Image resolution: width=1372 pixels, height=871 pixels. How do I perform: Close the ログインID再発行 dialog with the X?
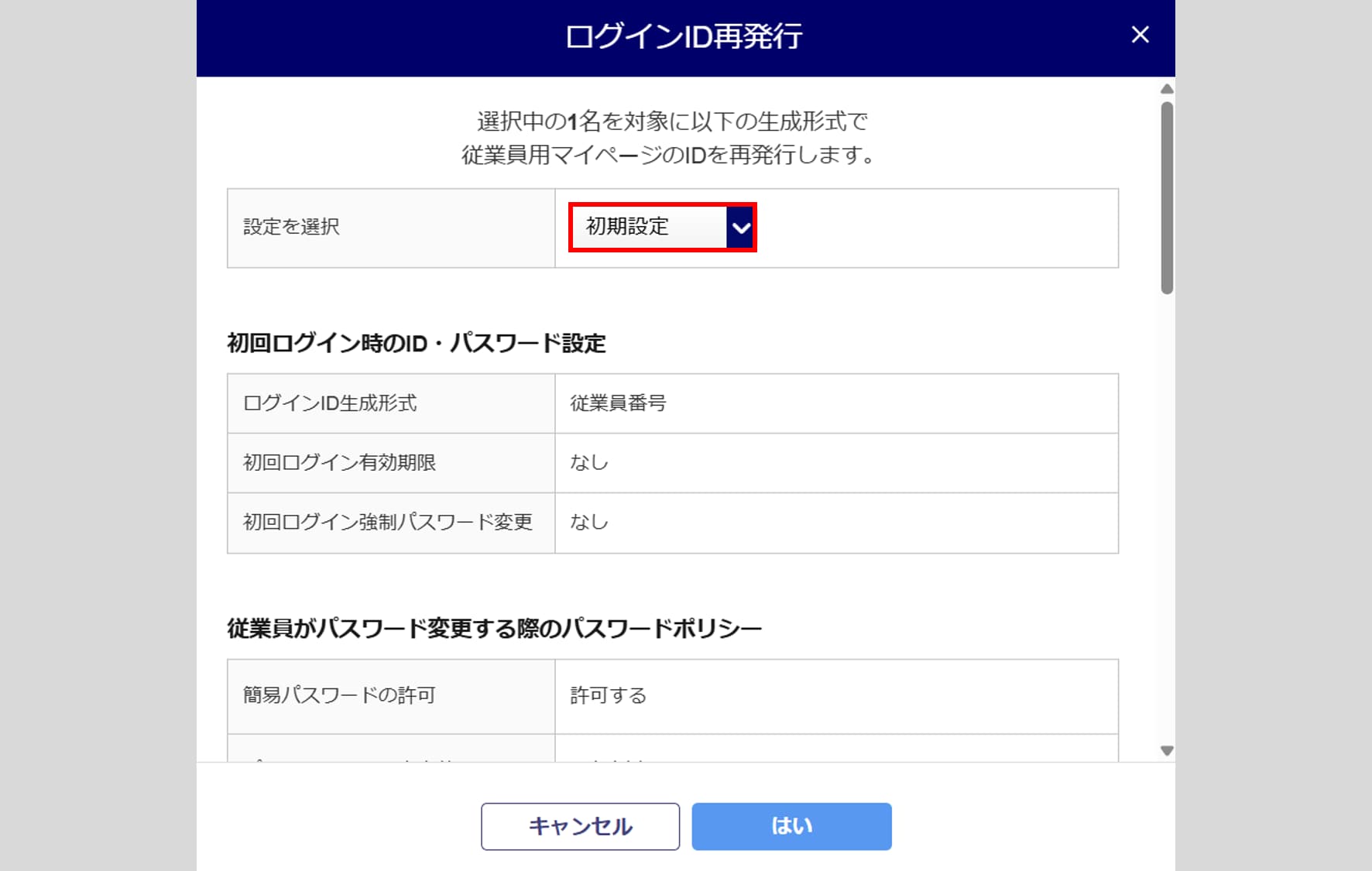[1140, 35]
